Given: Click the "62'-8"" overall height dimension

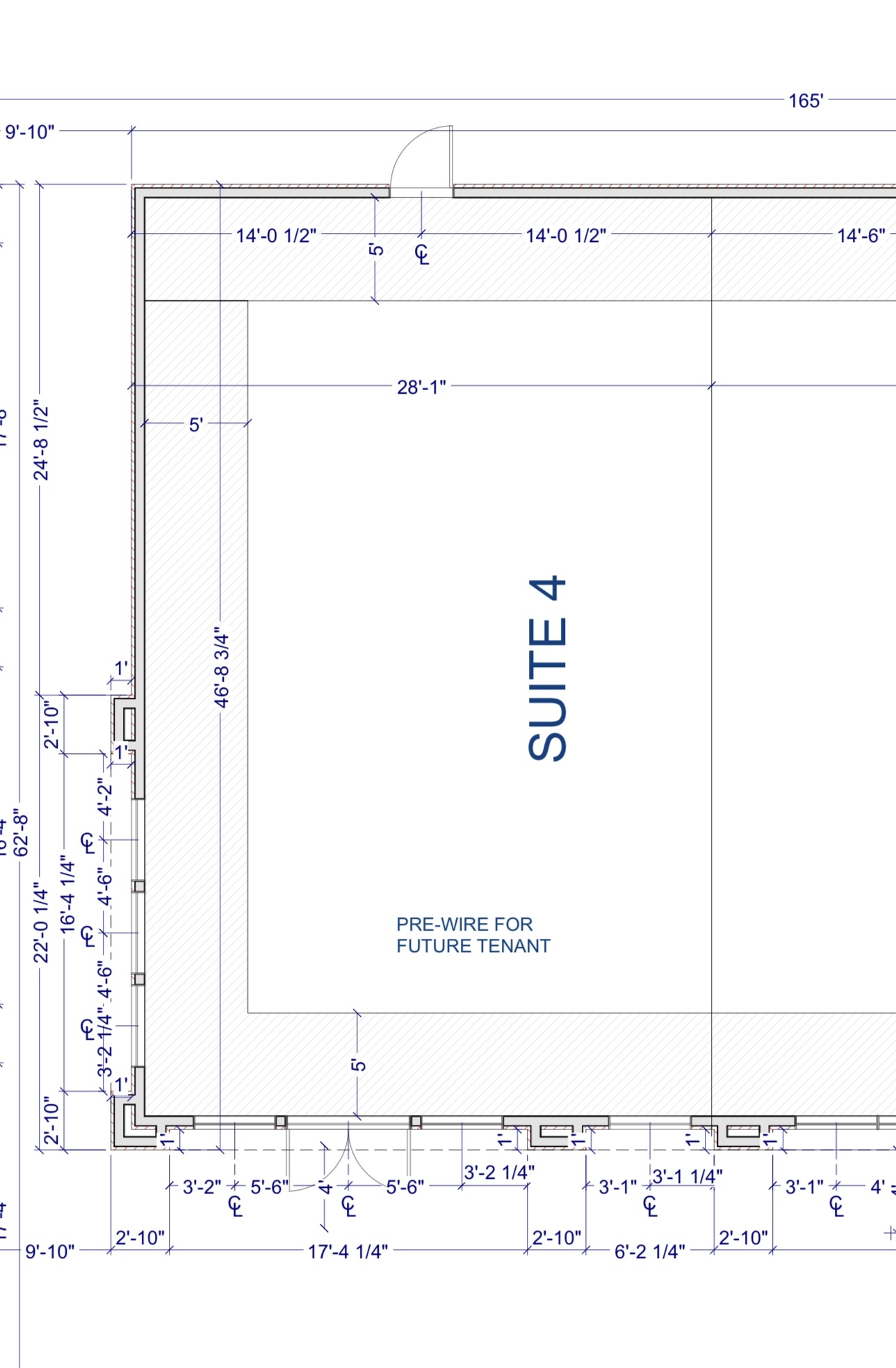Looking at the screenshot, I should click(22, 832).
